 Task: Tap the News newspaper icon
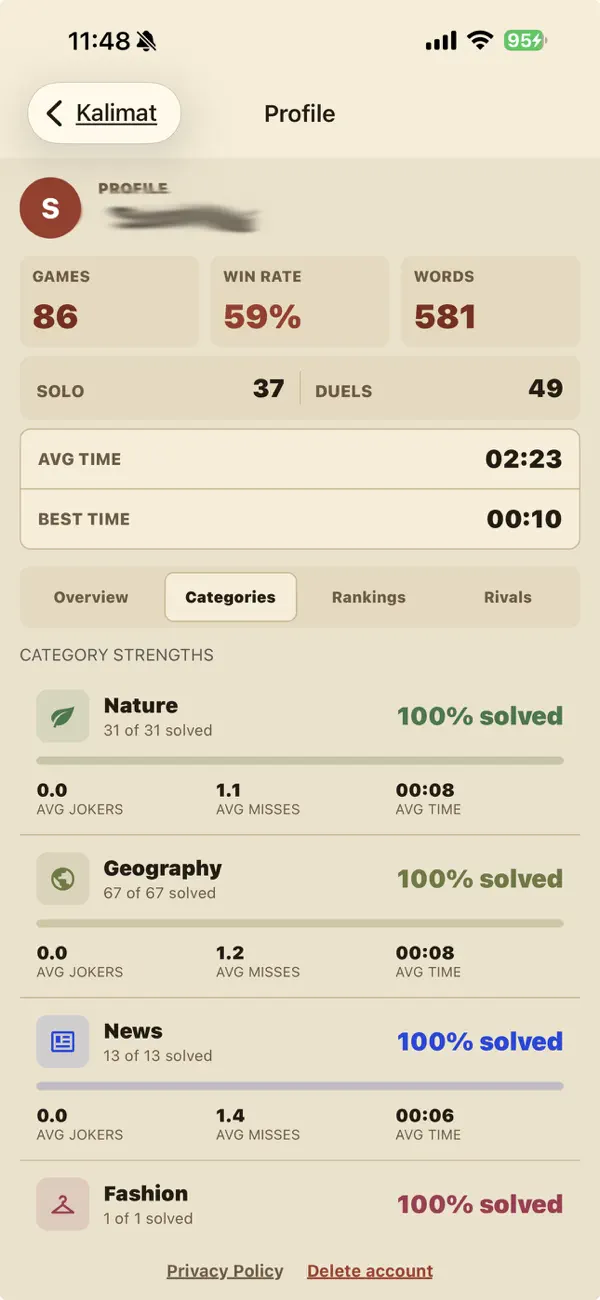point(63,1042)
